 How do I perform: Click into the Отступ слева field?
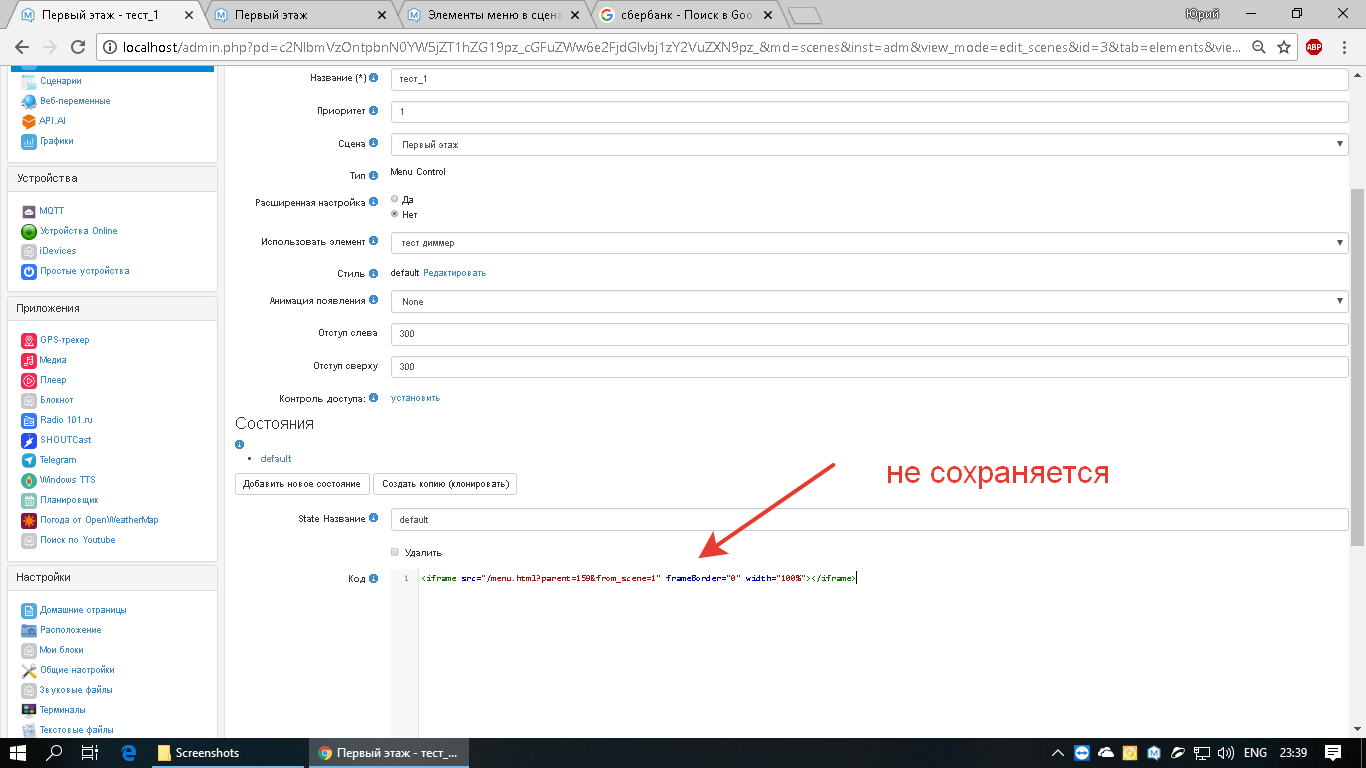point(868,335)
